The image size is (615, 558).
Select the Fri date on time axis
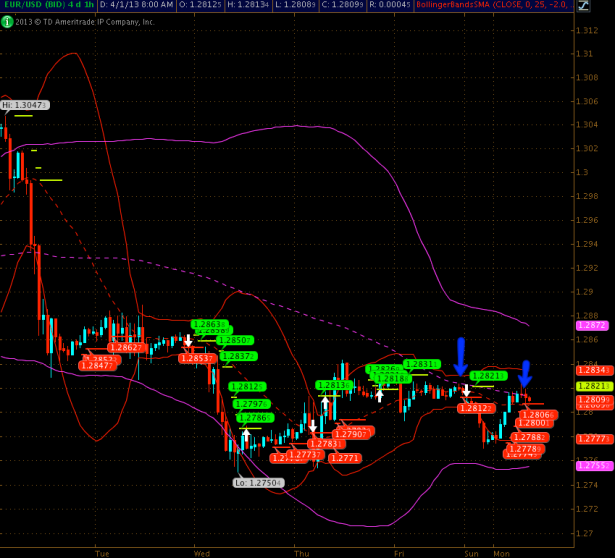[x=399, y=551]
